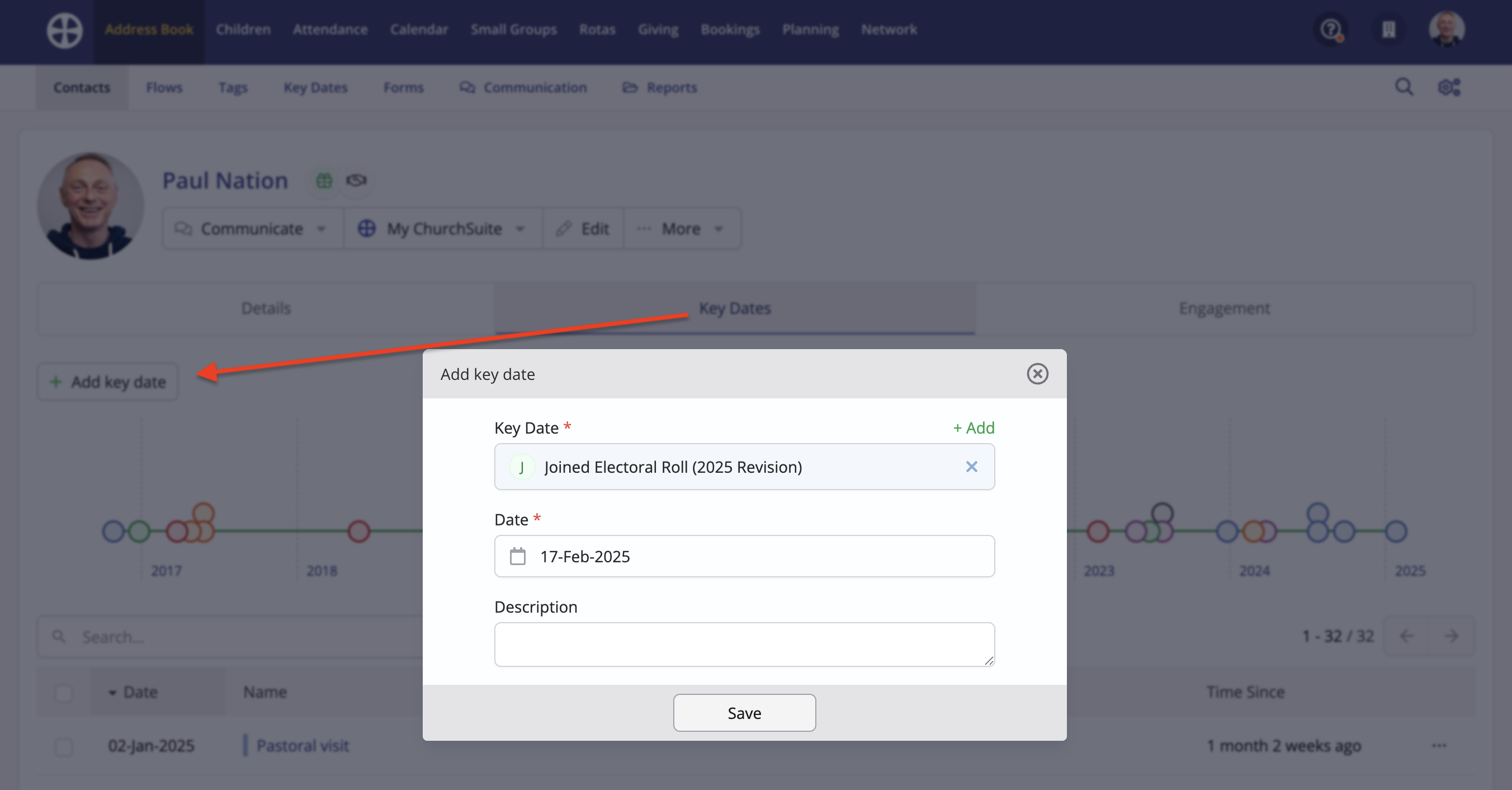Open the Key Date selection field
1512x790 pixels.
click(744, 467)
